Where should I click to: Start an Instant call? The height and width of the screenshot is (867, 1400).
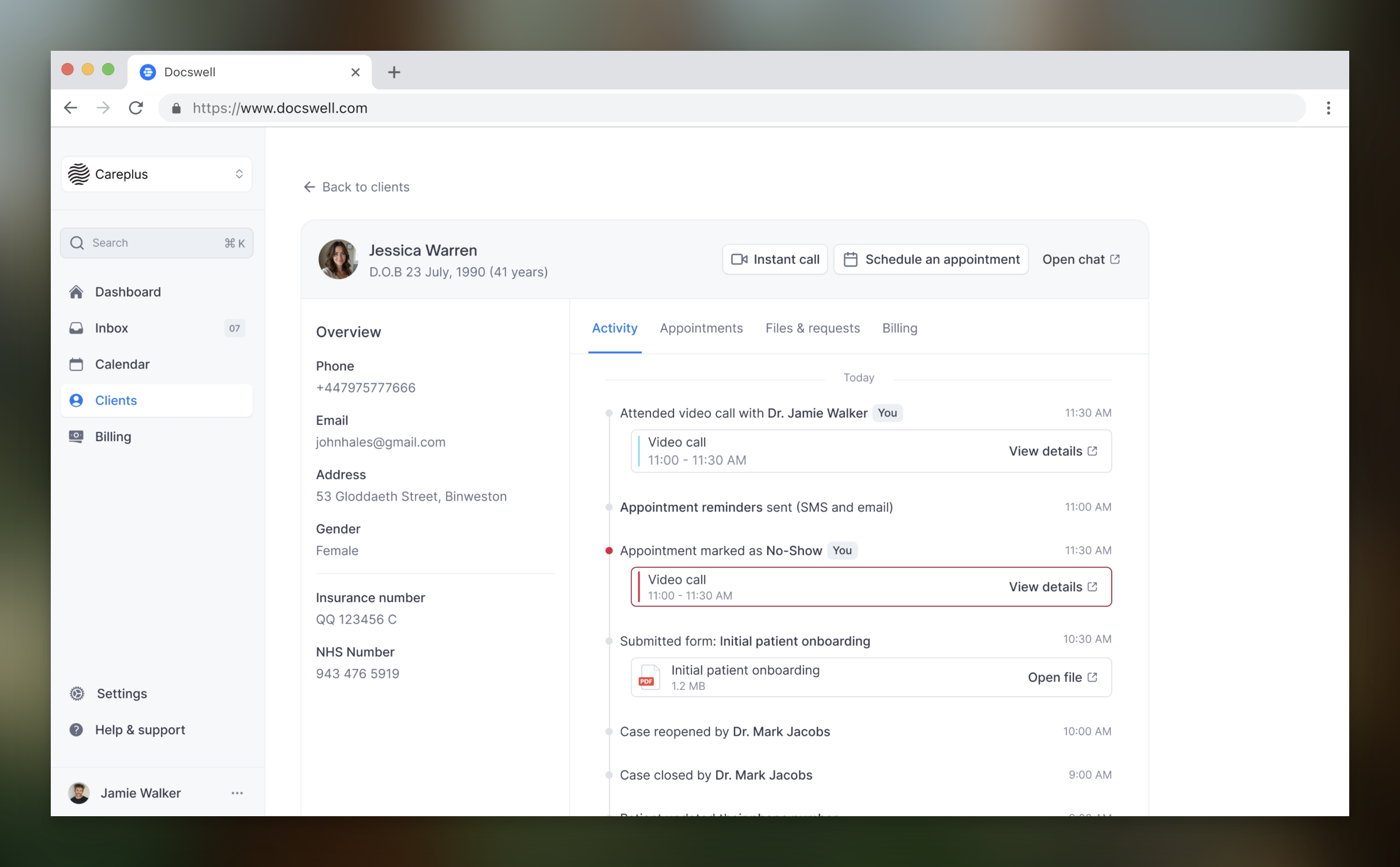(x=775, y=260)
